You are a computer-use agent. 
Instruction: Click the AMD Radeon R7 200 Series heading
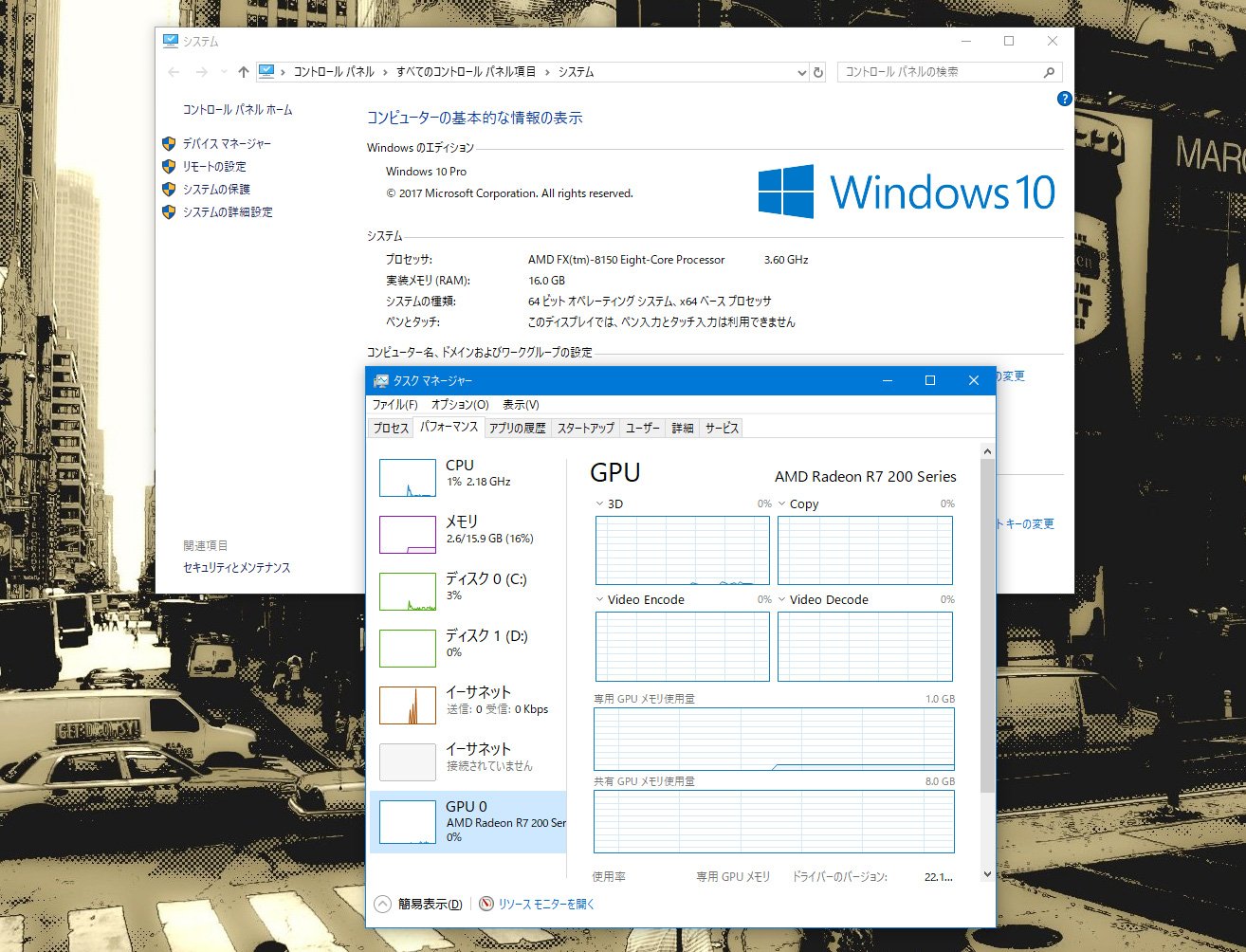[x=866, y=477]
